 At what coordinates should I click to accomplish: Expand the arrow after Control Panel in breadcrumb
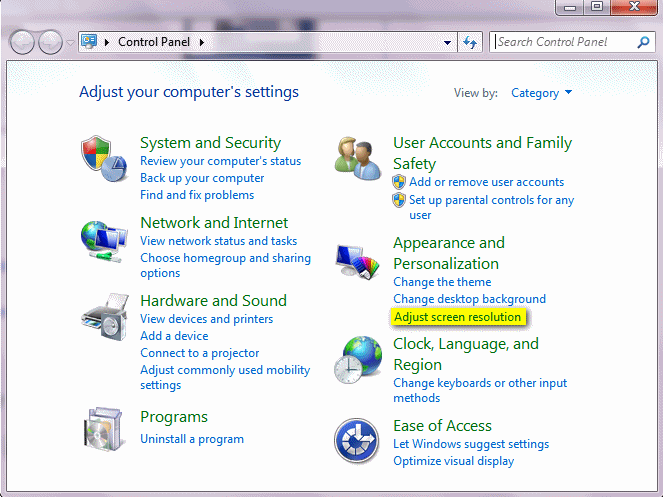(x=202, y=42)
